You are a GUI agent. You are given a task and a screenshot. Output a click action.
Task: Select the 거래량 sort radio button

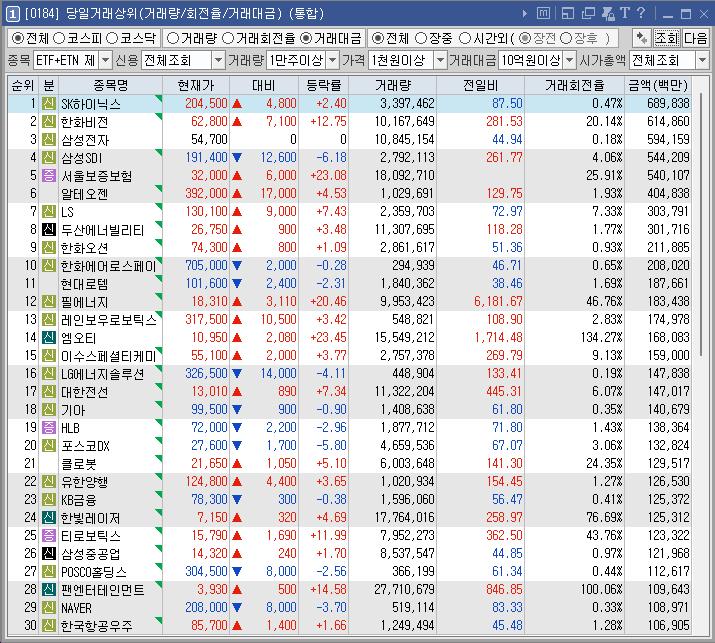point(173,38)
